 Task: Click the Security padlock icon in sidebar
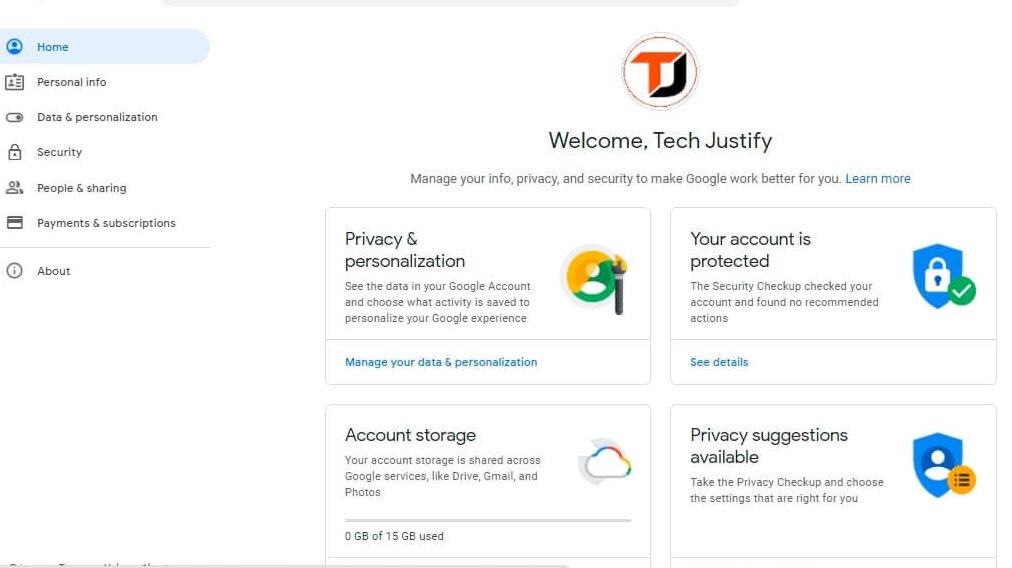pyautogui.click(x=14, y=152)
